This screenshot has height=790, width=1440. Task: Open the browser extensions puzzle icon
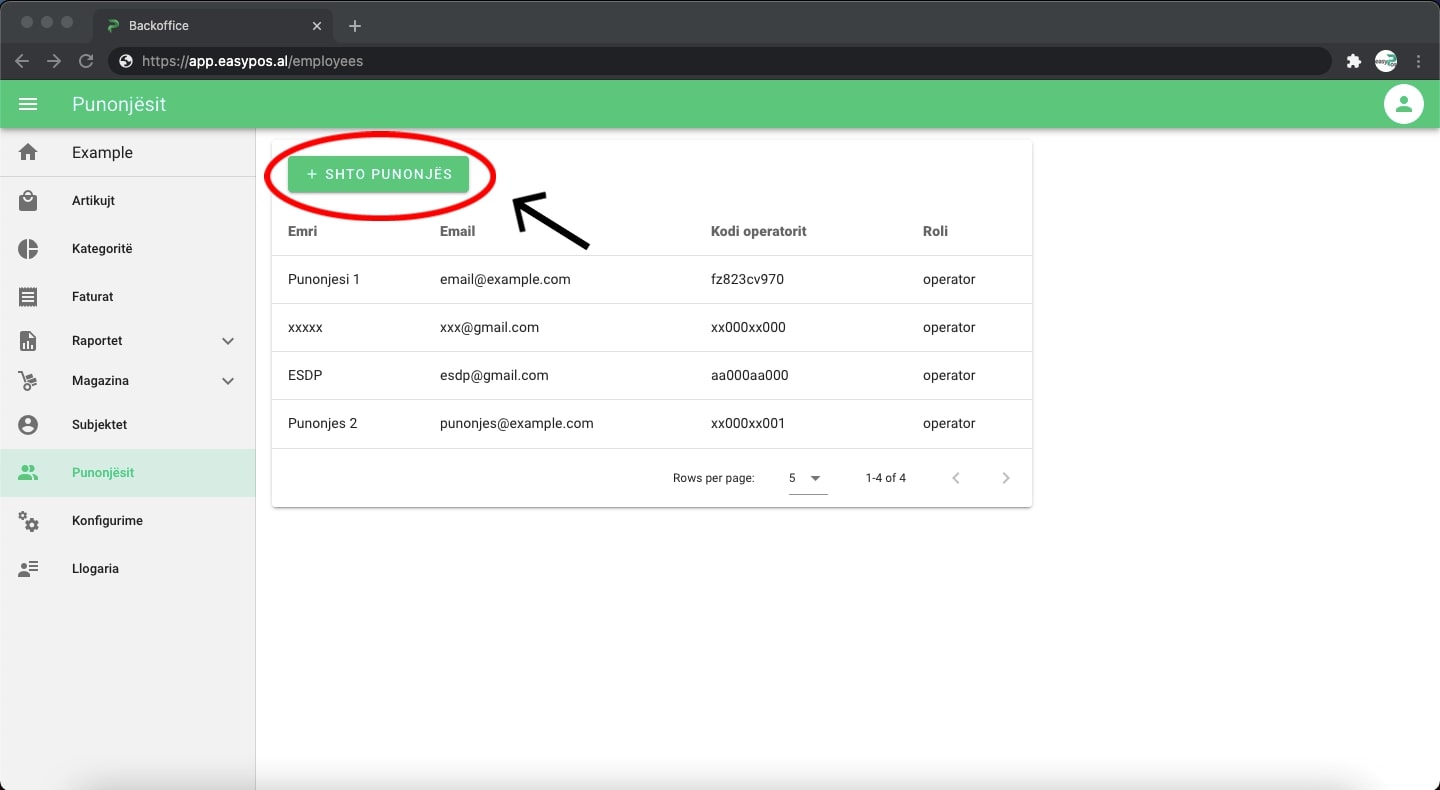[x=1354, y=61]
